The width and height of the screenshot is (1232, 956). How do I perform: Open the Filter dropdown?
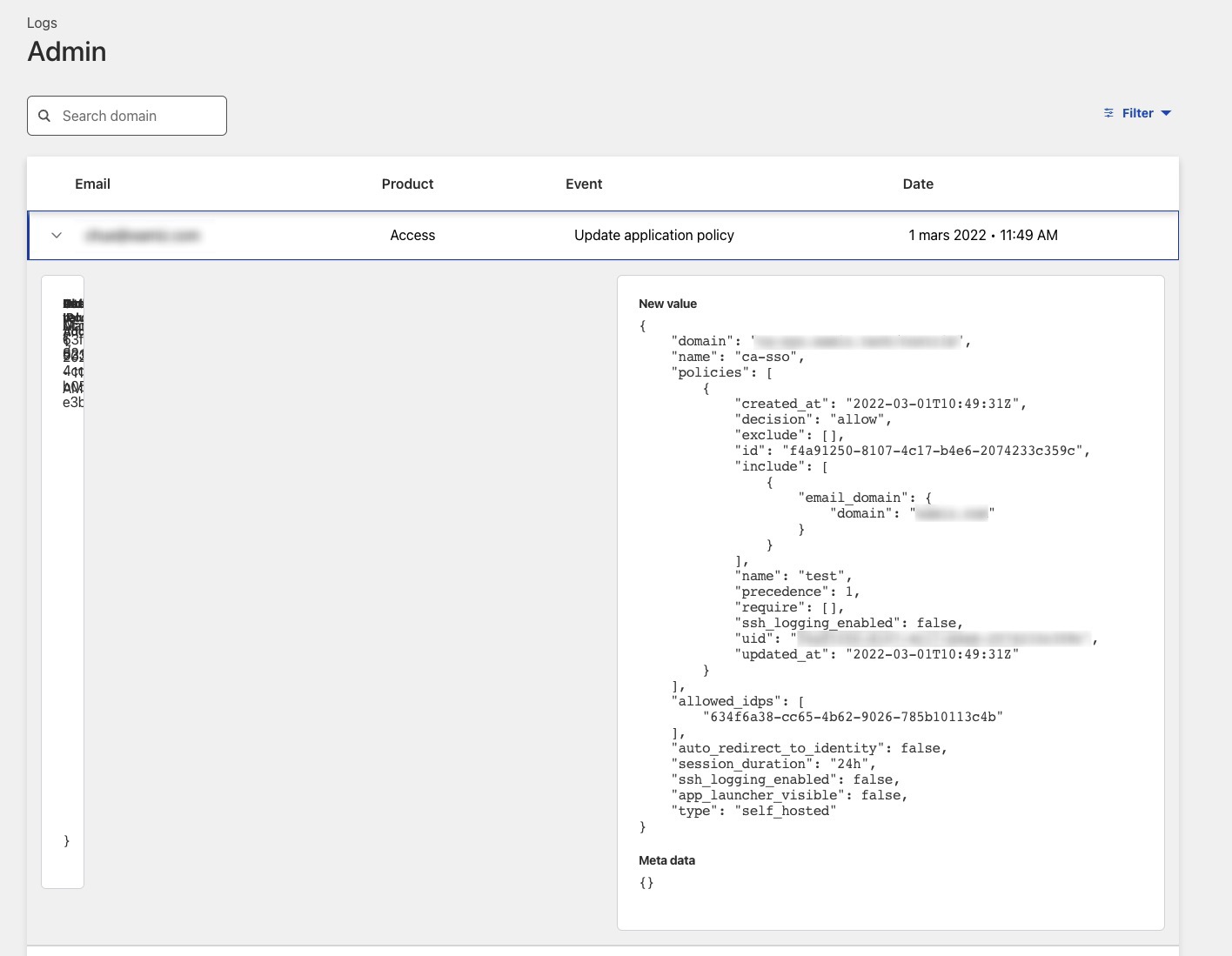coord(1137,113)
